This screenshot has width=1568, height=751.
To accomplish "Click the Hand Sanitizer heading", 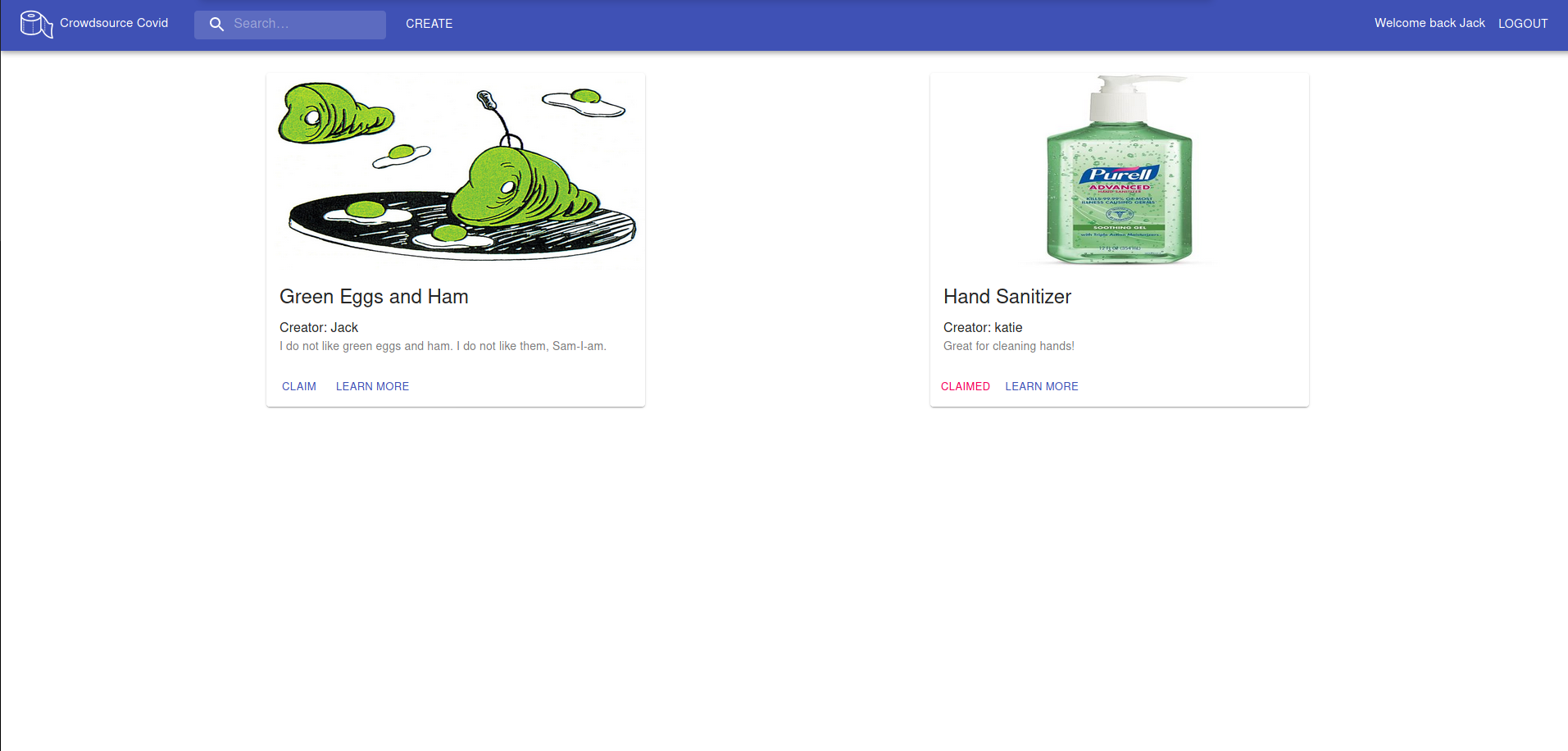I will pyautogui.click(x=1007, y=297).
